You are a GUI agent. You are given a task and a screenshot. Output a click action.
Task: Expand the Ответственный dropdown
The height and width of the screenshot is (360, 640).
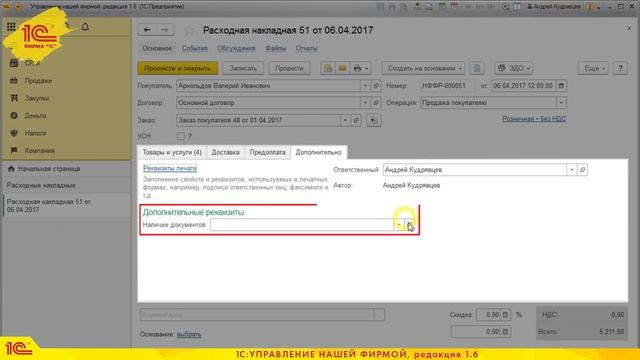(x=571, y=170)
